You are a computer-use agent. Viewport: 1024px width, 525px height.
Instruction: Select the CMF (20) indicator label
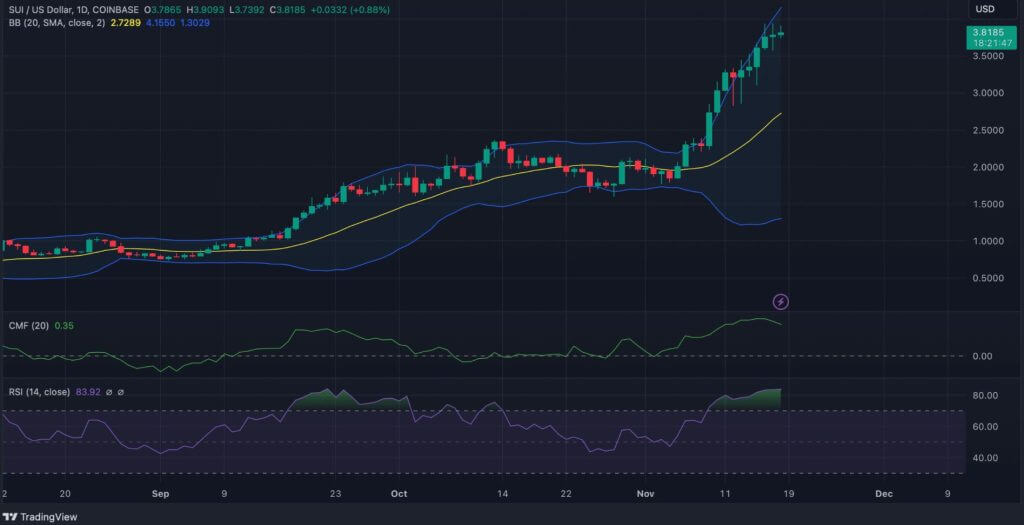[29, 325]
